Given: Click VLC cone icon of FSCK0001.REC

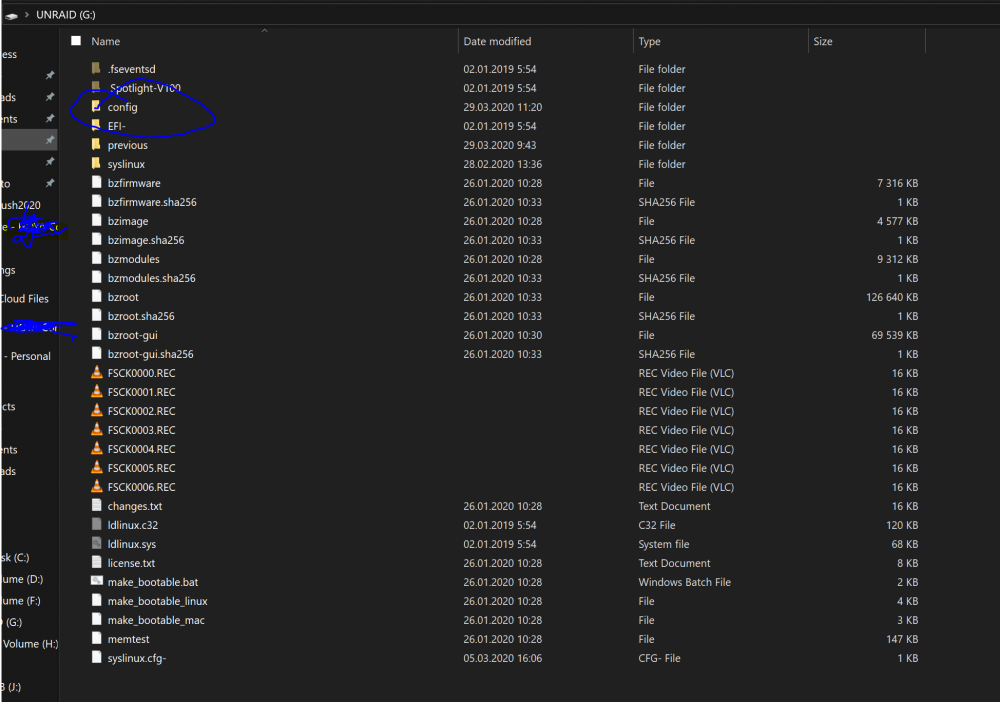Looking at the screenshot, I should [96, 391].
